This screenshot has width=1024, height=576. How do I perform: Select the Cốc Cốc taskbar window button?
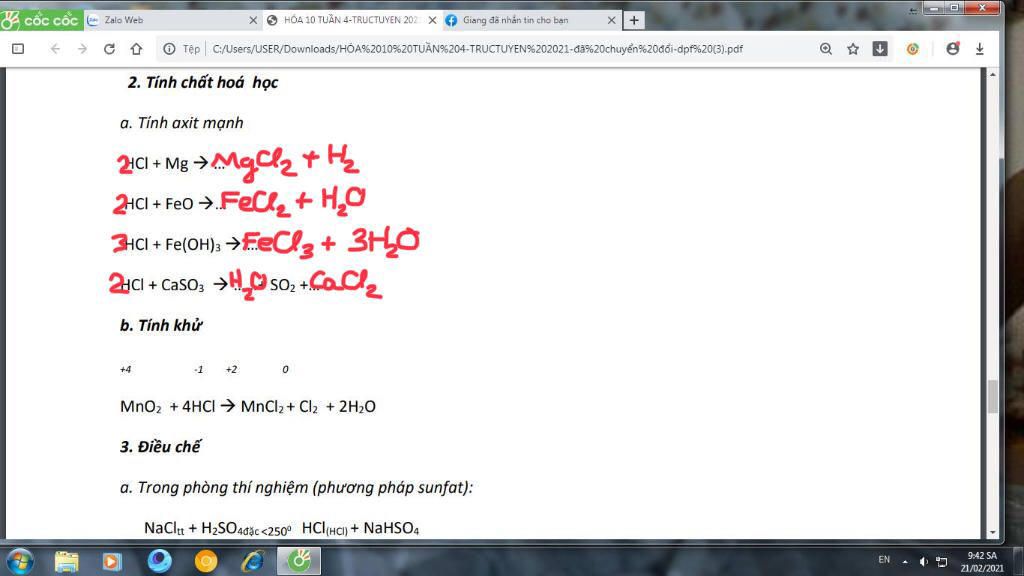[299, 561]
